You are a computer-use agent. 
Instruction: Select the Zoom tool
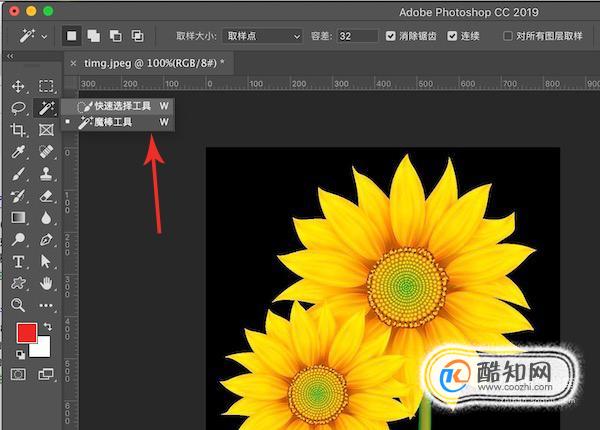[18, 305]
